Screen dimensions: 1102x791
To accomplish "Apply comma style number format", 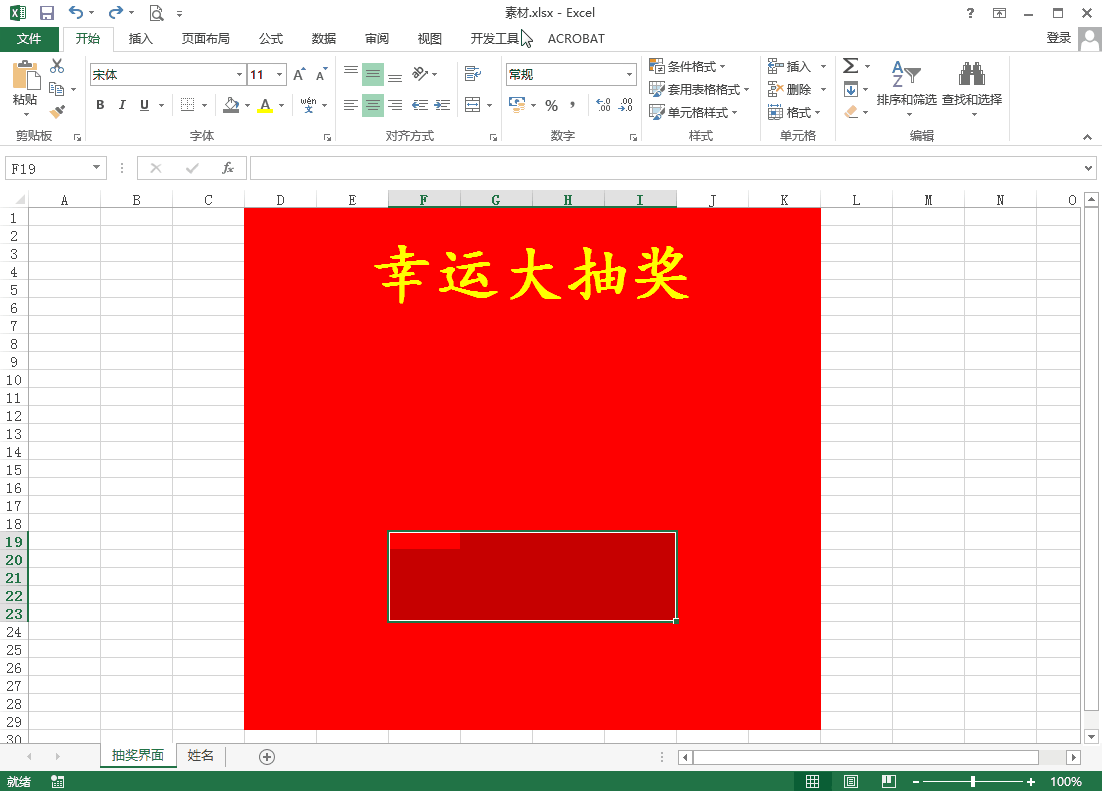I will click(573, 105).
